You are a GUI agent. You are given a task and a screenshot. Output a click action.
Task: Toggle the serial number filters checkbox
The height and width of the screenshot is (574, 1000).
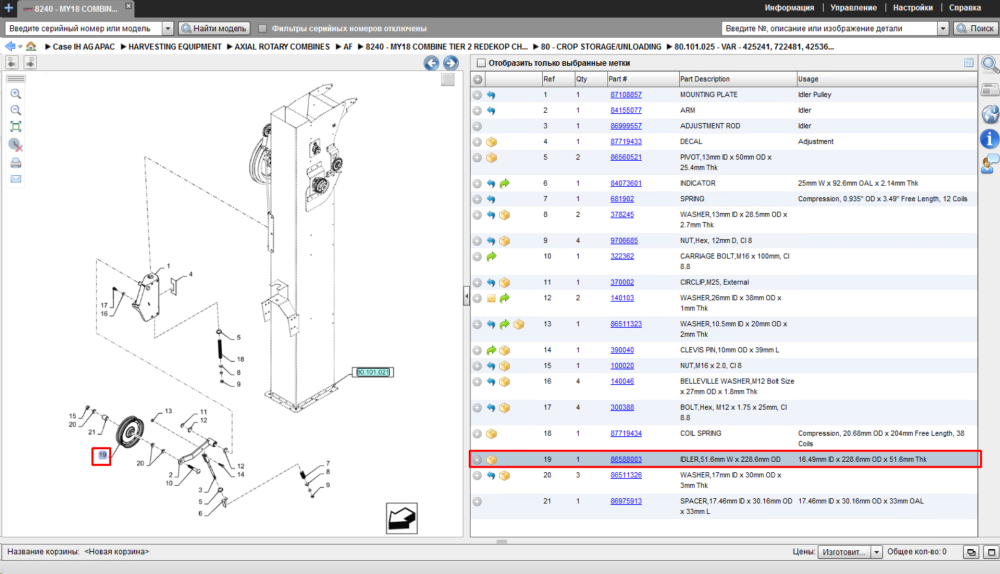point(261,28)
